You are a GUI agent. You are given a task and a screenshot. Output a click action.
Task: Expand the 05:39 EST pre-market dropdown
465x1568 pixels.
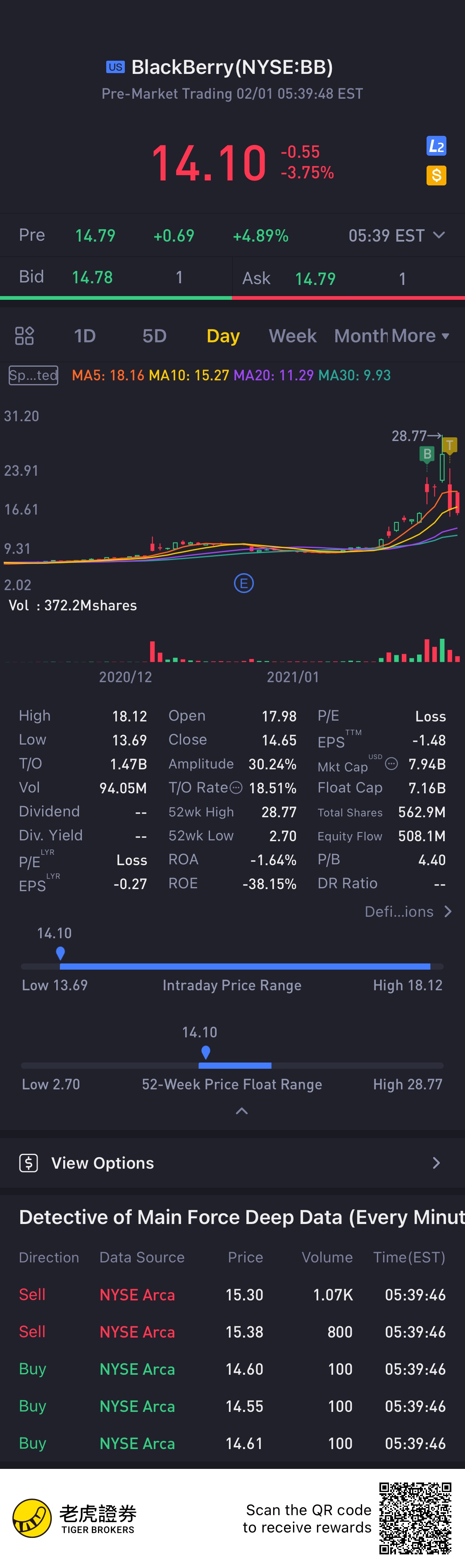438,235
